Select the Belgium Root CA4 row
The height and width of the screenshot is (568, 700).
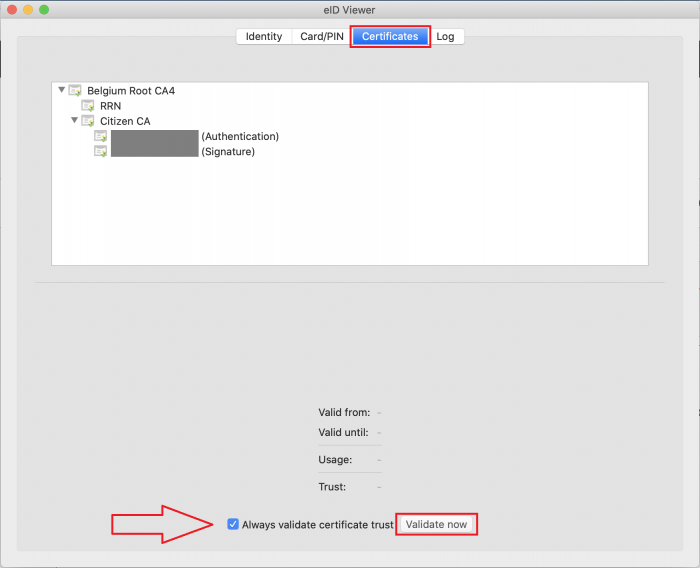click(x=350, y=91)
